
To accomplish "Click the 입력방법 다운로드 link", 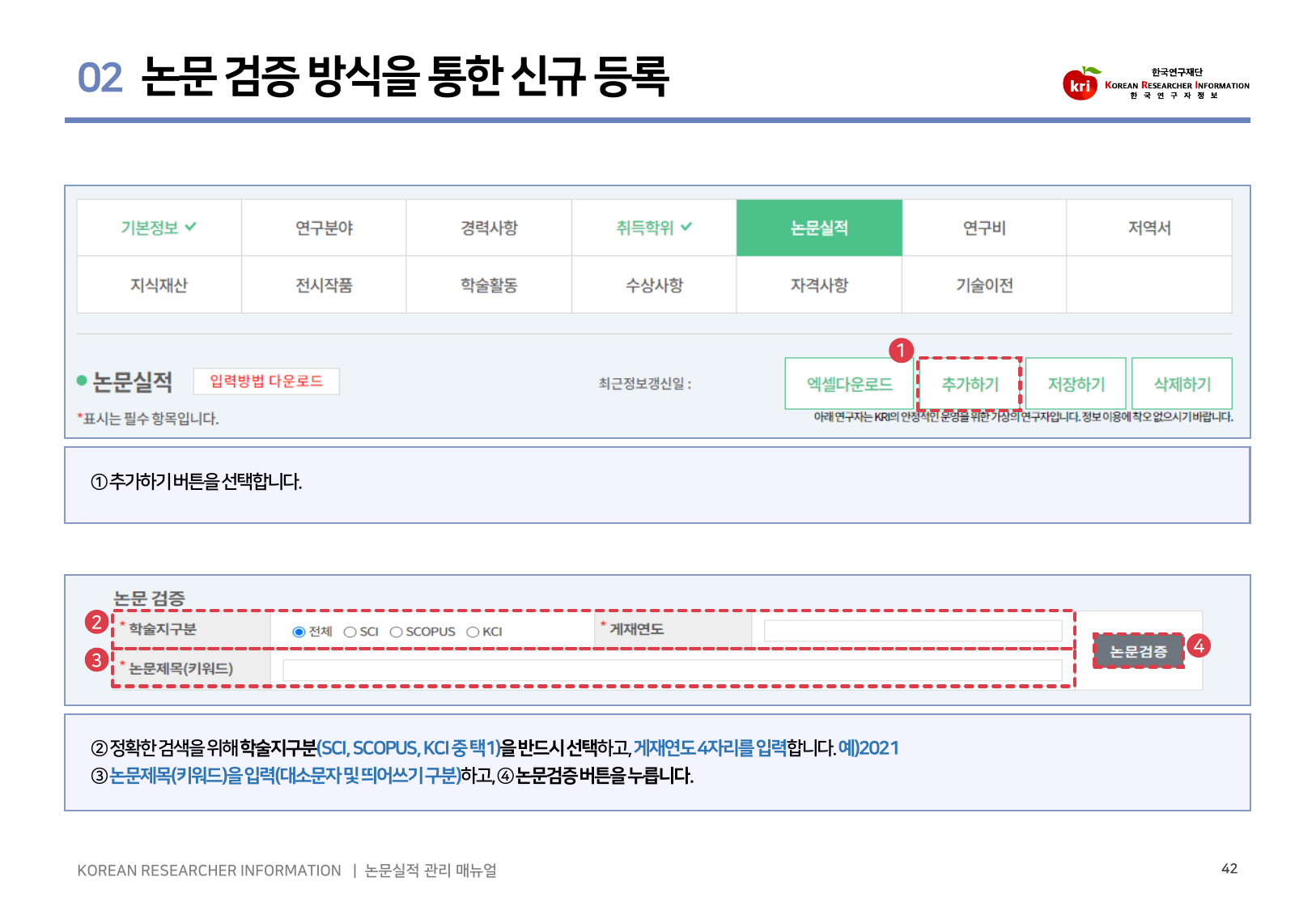I will click(x=266, y=381).
